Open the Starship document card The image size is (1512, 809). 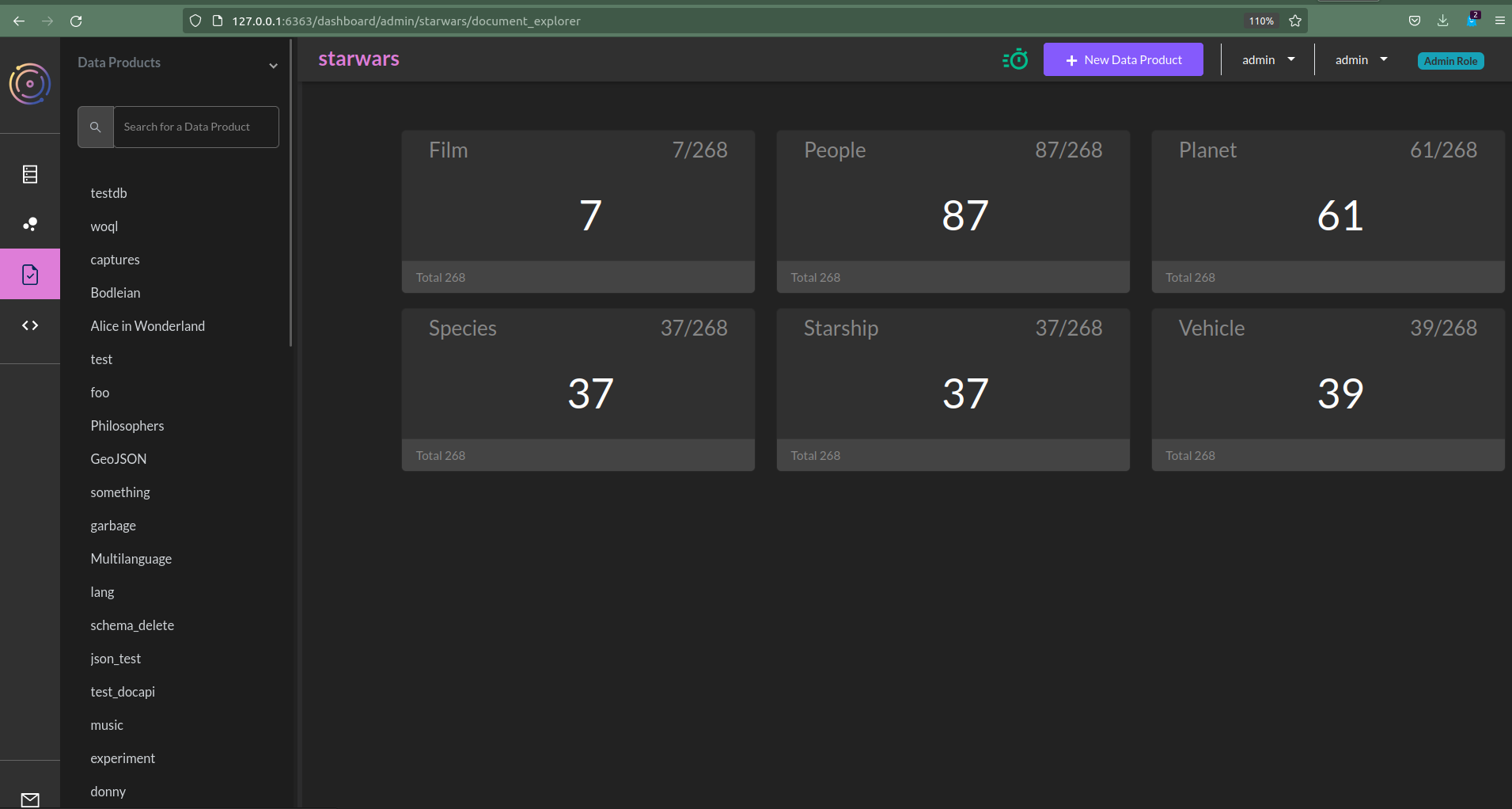(953, 389)
